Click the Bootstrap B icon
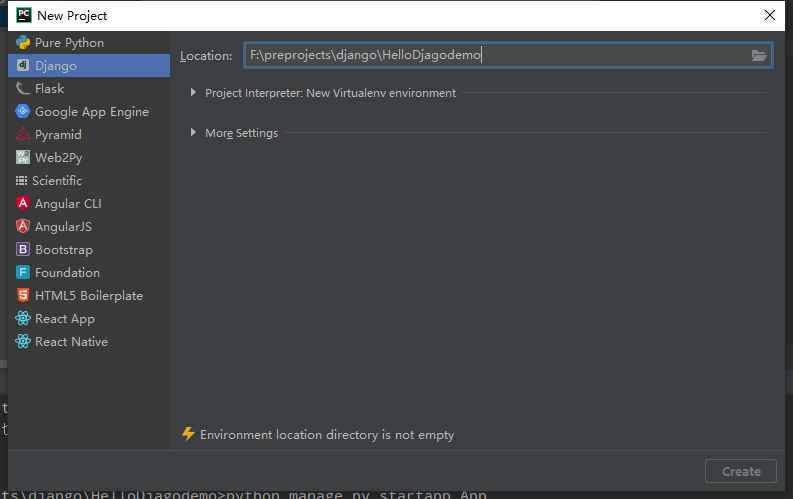This screenshot has height=499, width=793. coord(23,249)
